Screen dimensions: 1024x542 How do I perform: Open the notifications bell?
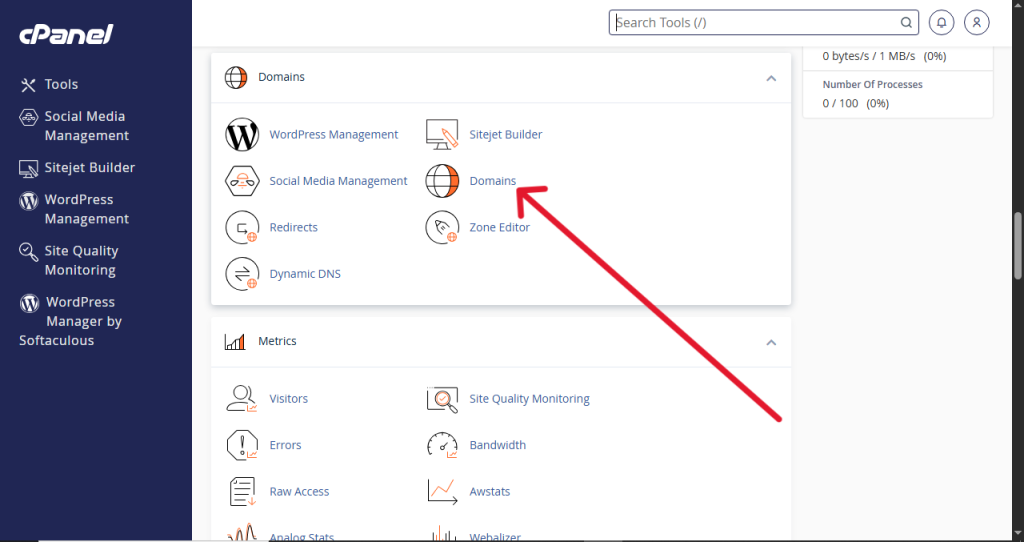[941, 22]
